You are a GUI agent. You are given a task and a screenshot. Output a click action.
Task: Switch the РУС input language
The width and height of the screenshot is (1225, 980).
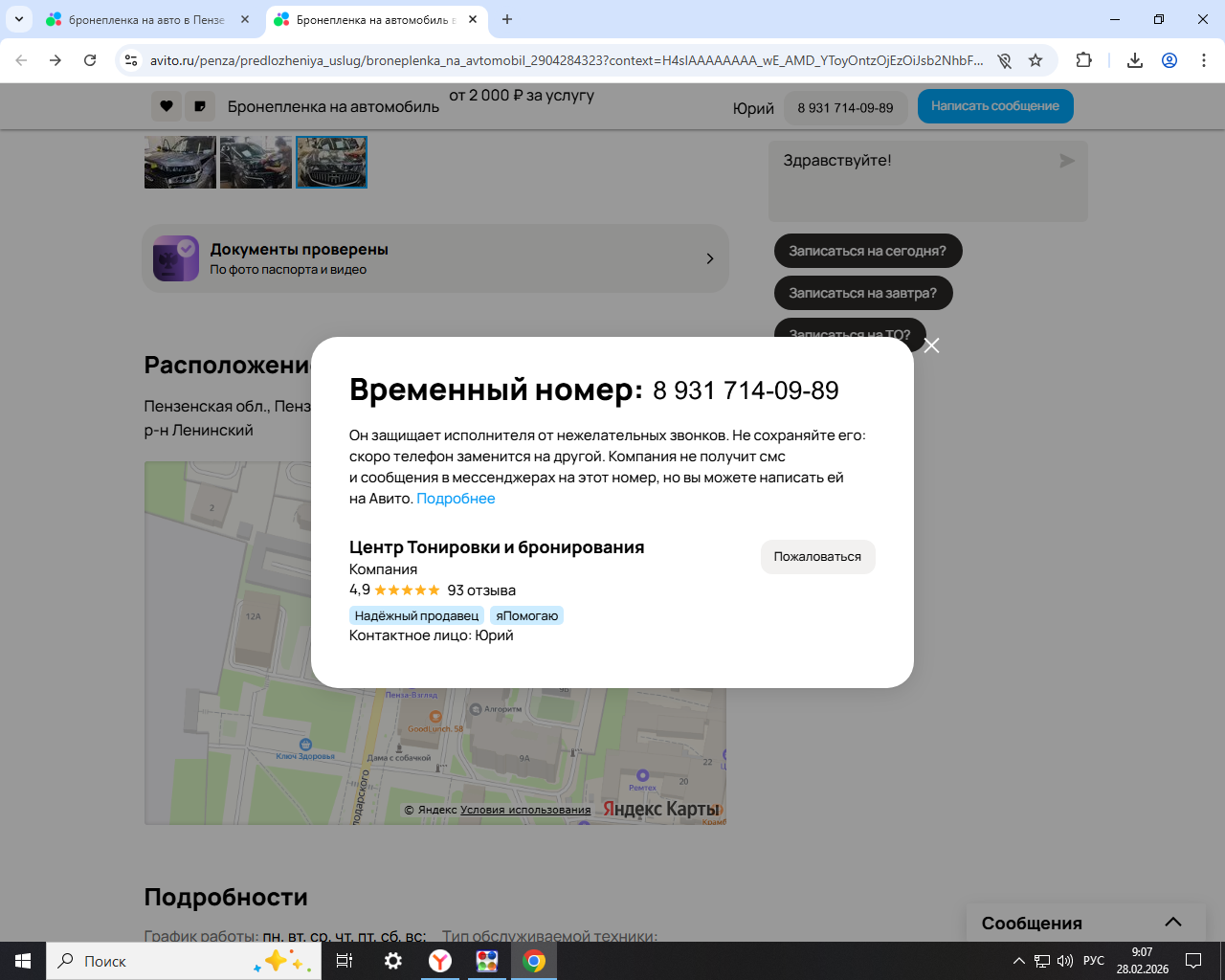pyautogui.click(x=1094, y=961)
